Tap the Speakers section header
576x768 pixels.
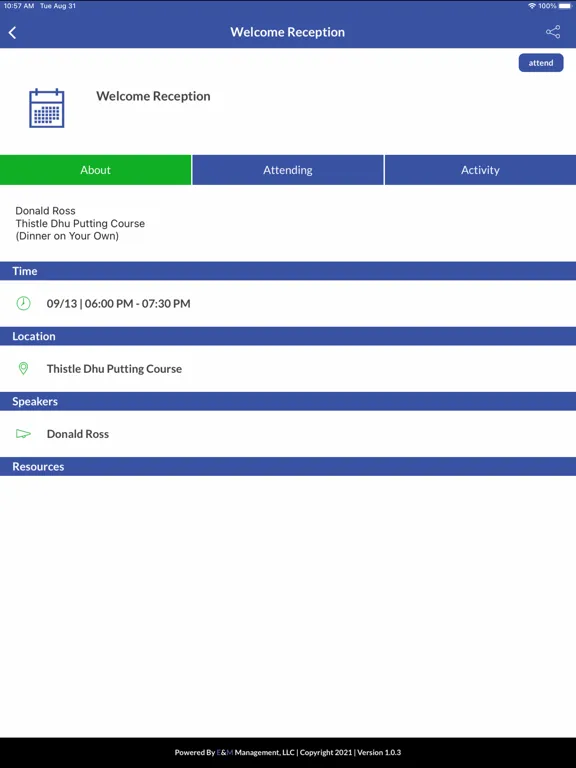[x=288, y=401]
